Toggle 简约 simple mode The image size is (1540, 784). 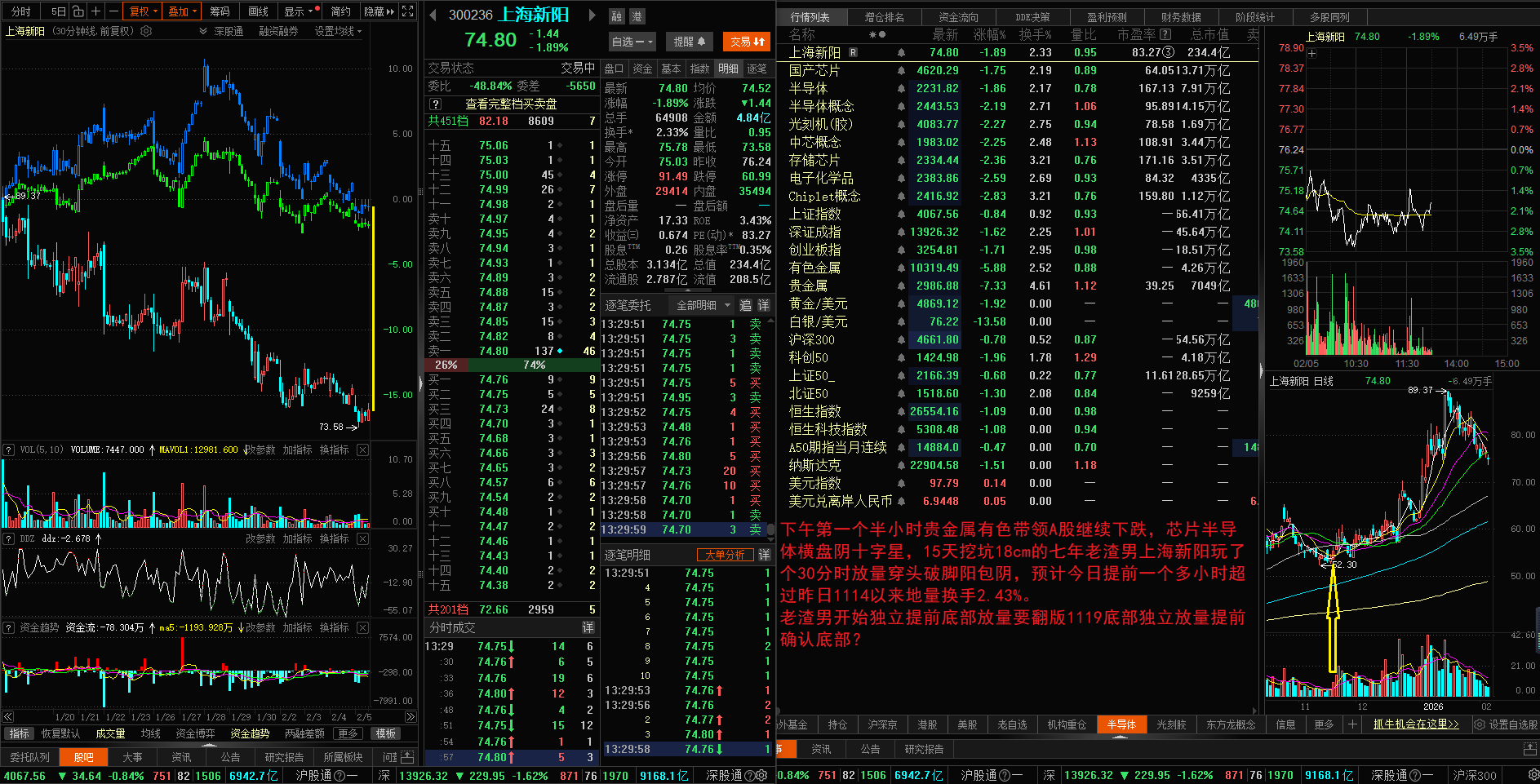(340, 11)
